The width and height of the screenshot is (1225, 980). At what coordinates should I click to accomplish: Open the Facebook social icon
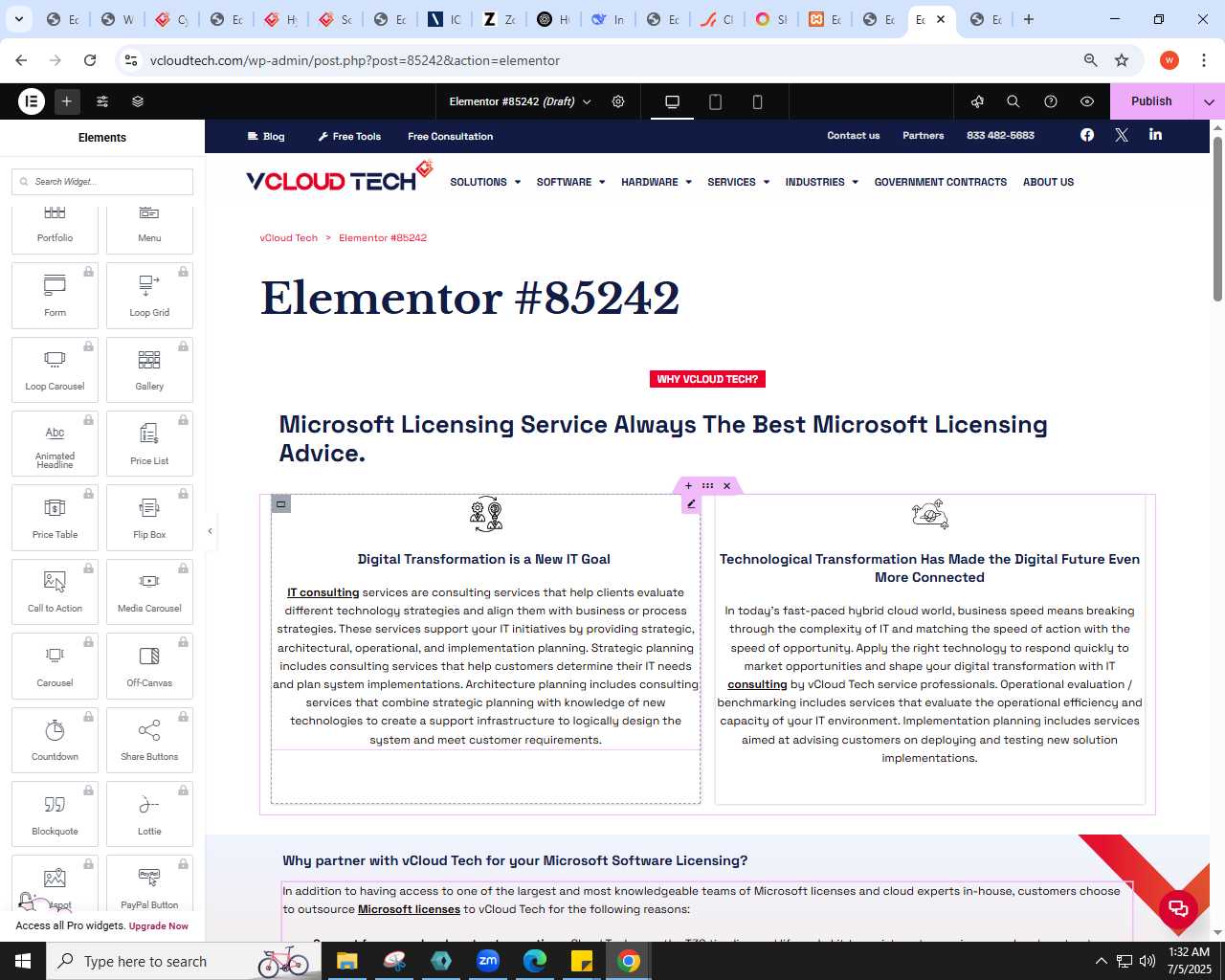tap(1087, 135)
